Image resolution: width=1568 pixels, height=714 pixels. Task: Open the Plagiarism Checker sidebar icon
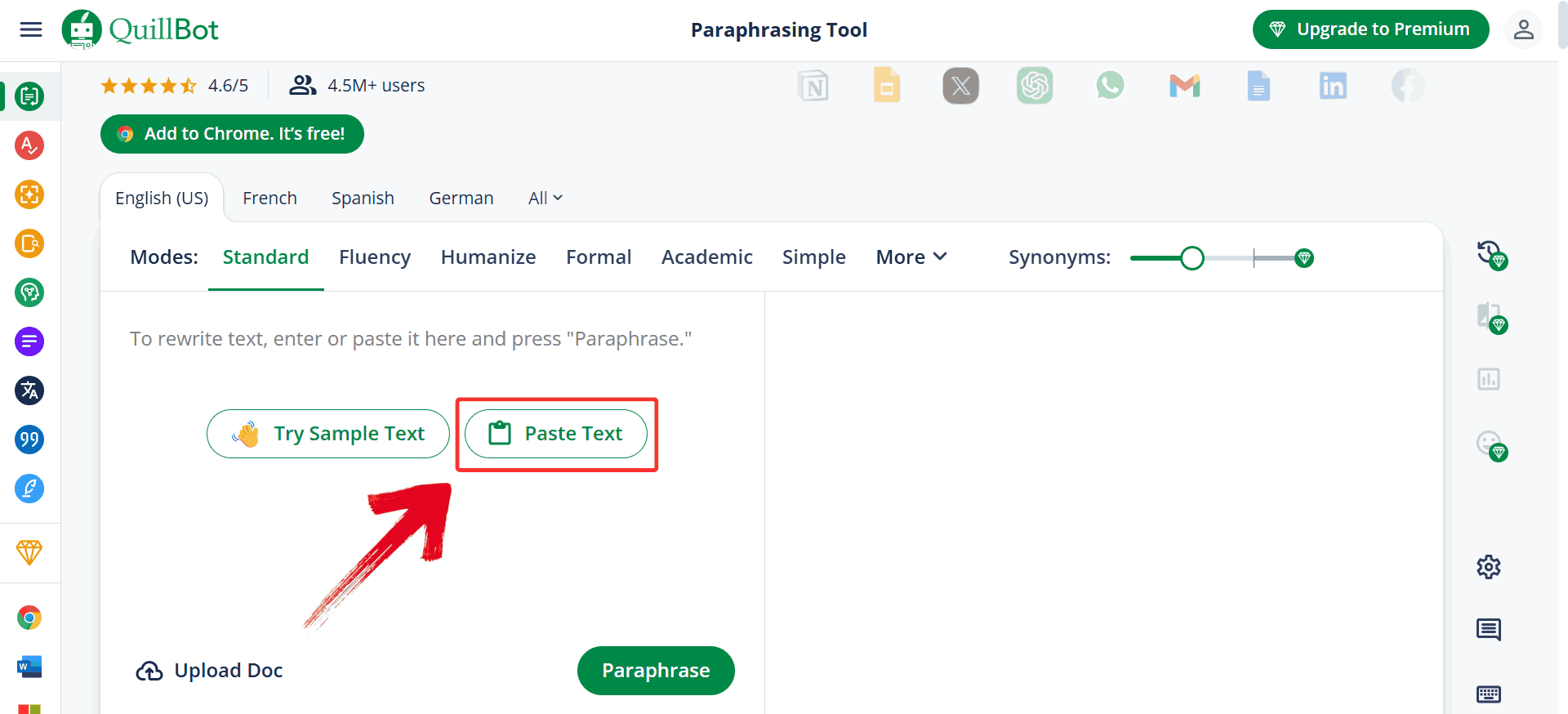point(29,243)
